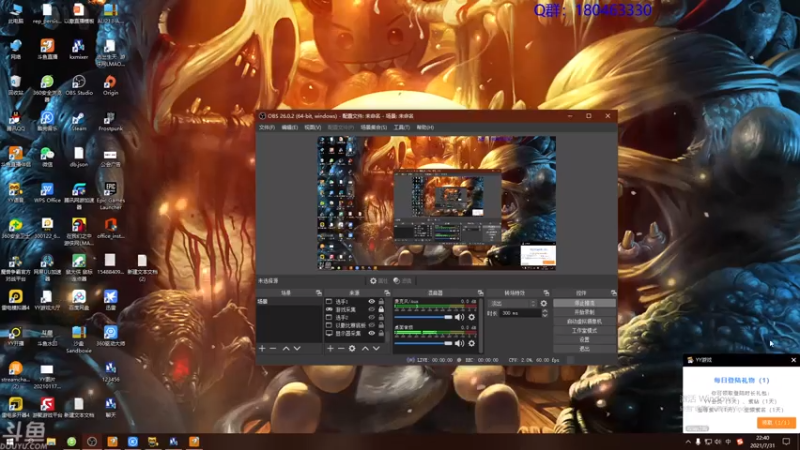Open transition properties gear next to 淡出
This screenshot has height=450, width=800.
click(x=544, y=304)
